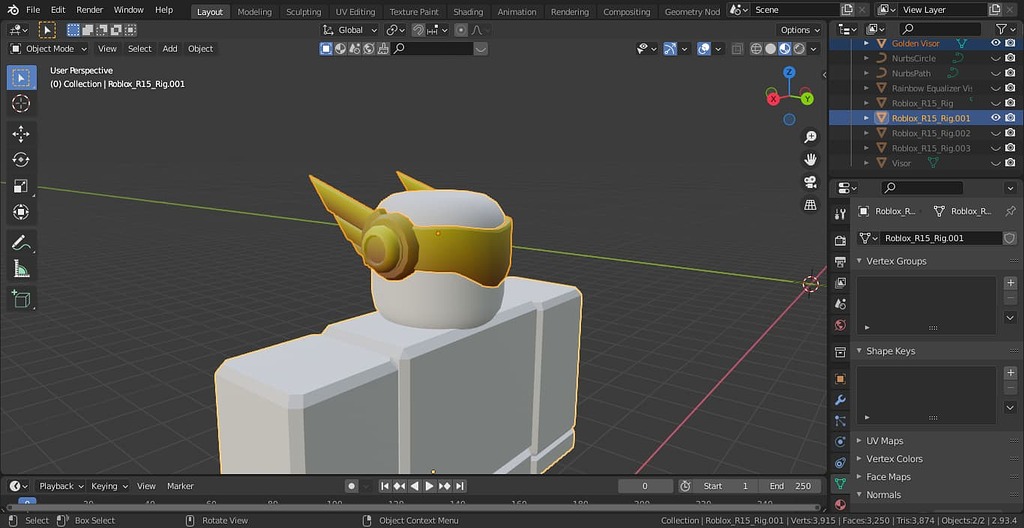Click the Pan view hand icon
1024x528 pixels.
(810, 159)
